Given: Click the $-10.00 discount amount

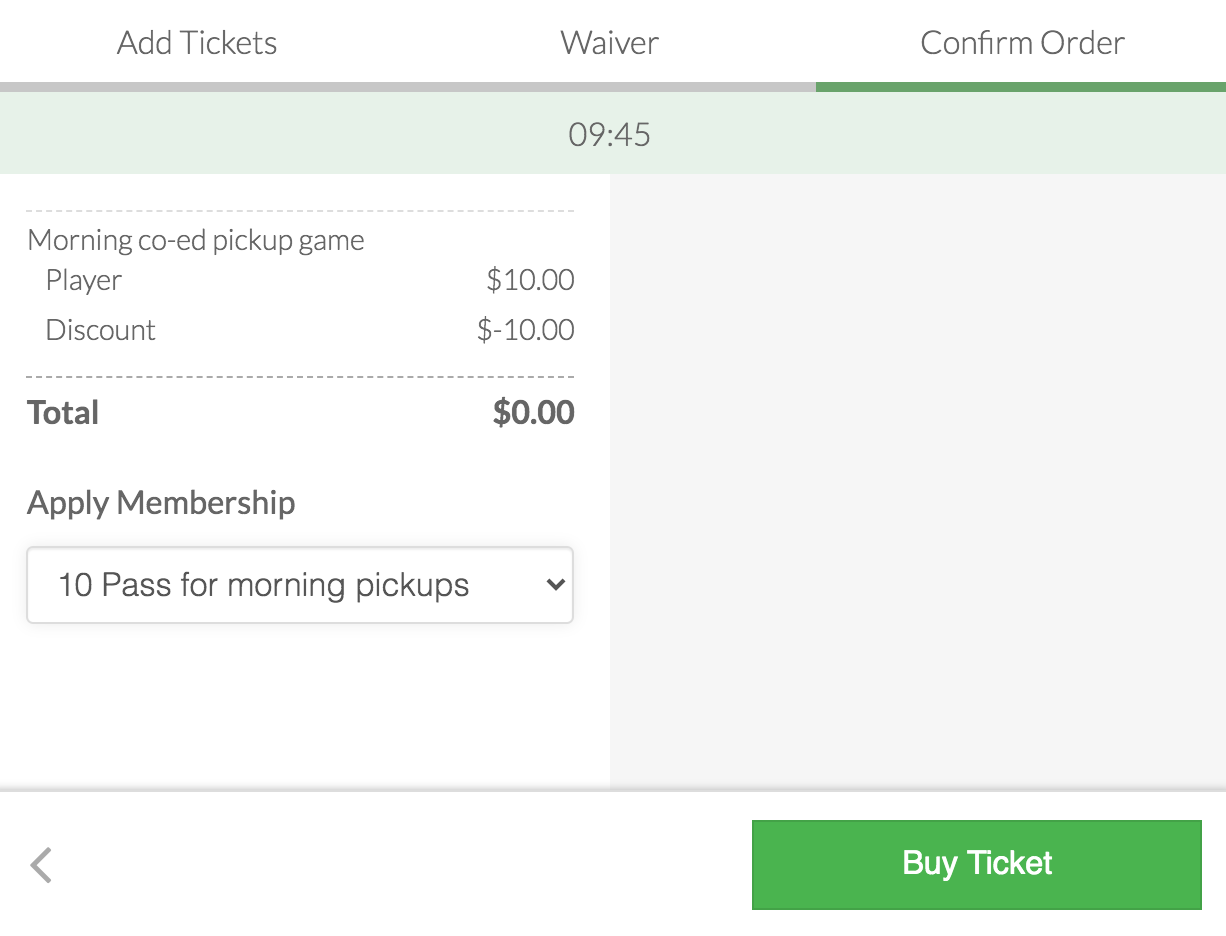Looking at the screenshot, I should 526,330.
